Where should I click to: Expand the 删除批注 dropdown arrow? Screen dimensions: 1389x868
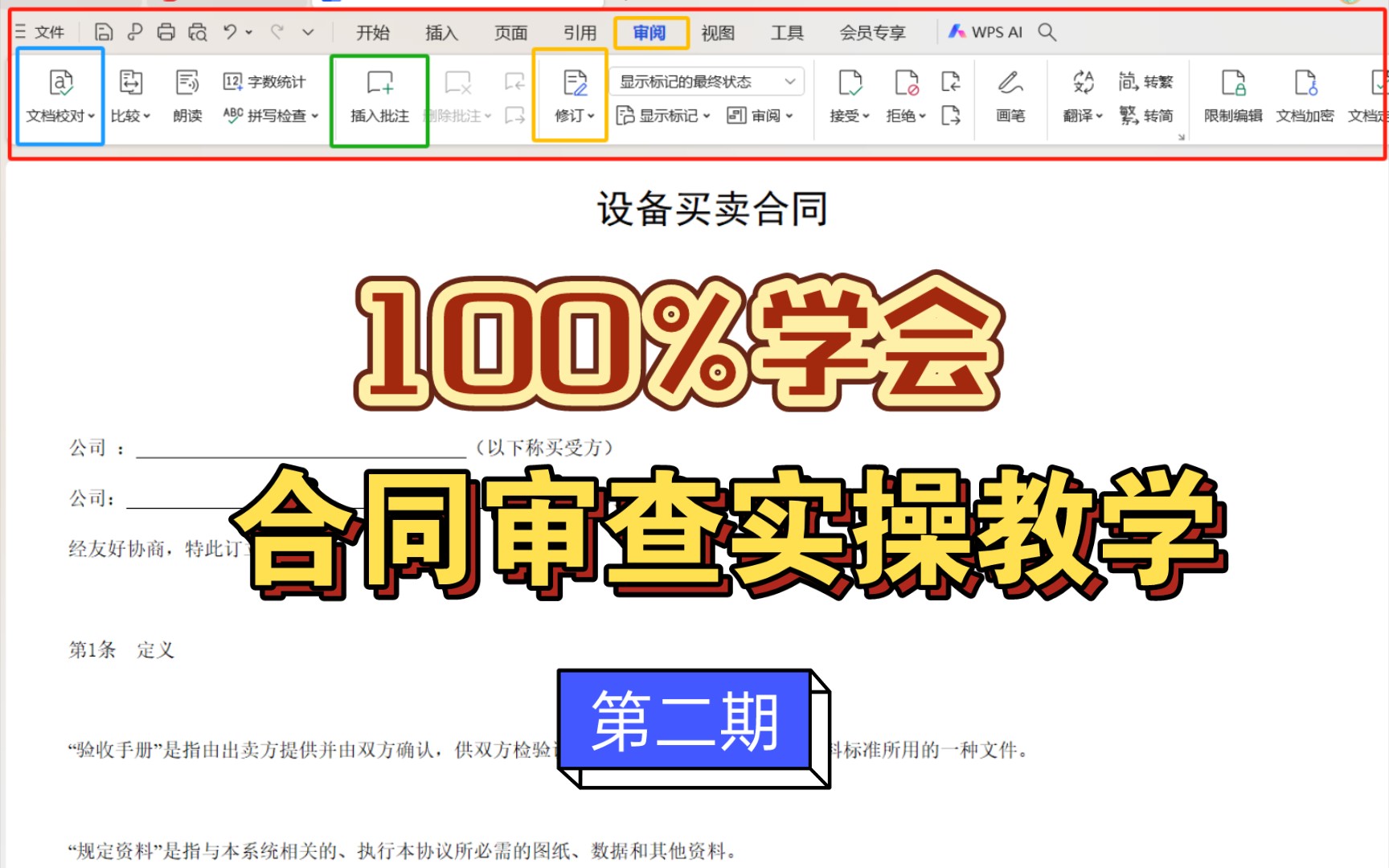point(488,117)
